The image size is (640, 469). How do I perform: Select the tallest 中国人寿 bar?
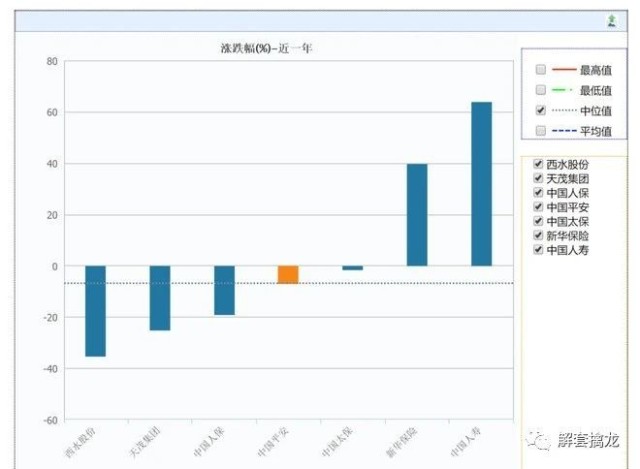click(481, 184)
